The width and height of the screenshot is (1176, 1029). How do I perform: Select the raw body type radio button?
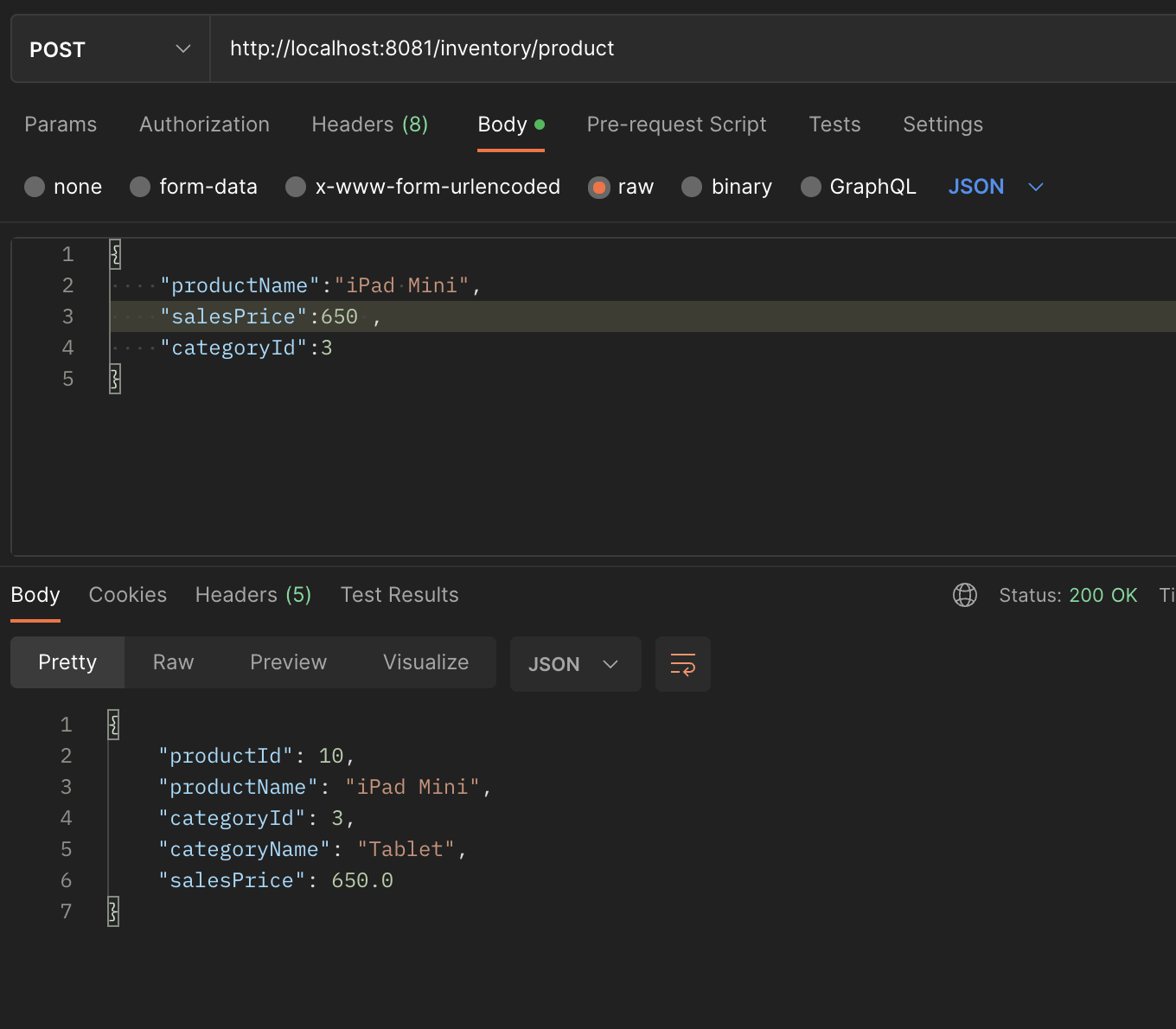599,187
